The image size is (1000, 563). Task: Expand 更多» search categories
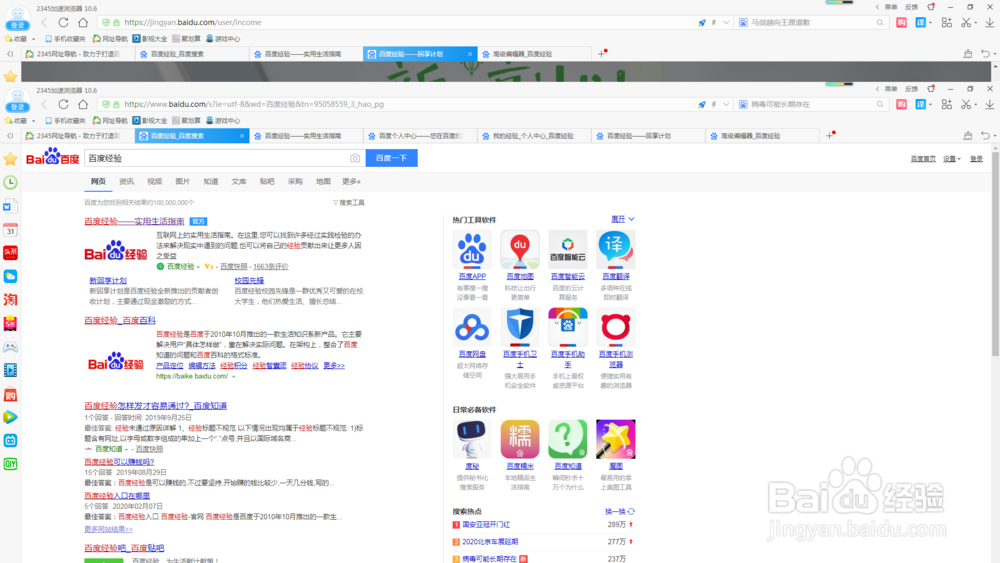coord(351,182)
